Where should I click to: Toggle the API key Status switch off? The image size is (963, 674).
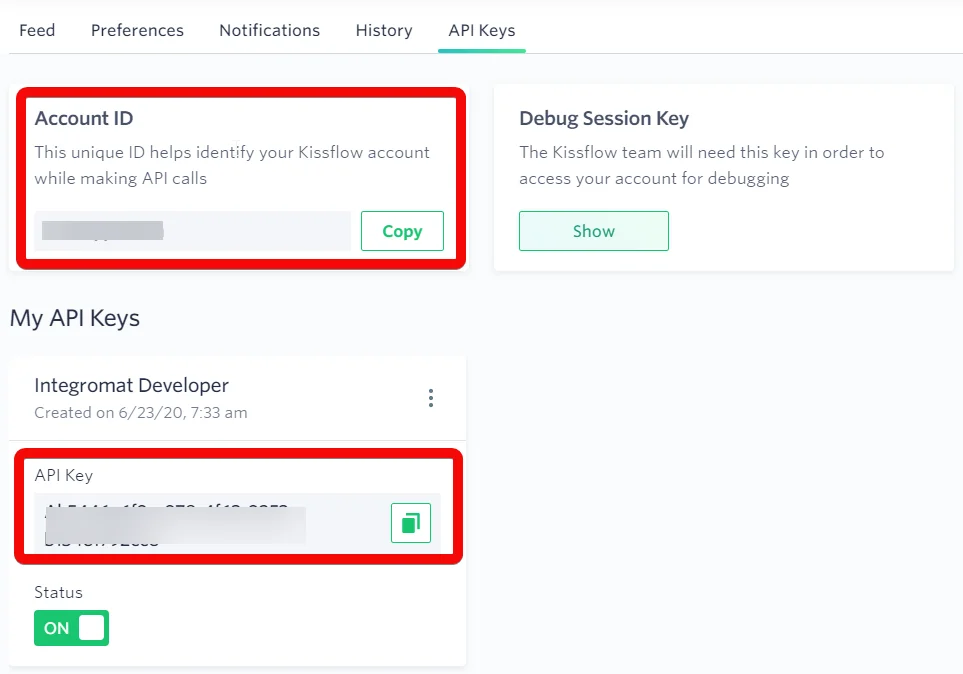pos(71,628)
